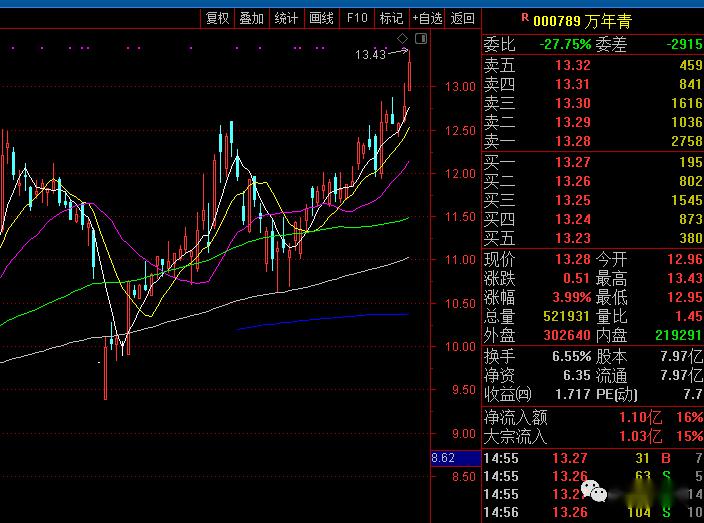Open the 叠加 overlay option
Image resolution: width=704 pixels, height=523 pixels.
click(x=251, y=18)
